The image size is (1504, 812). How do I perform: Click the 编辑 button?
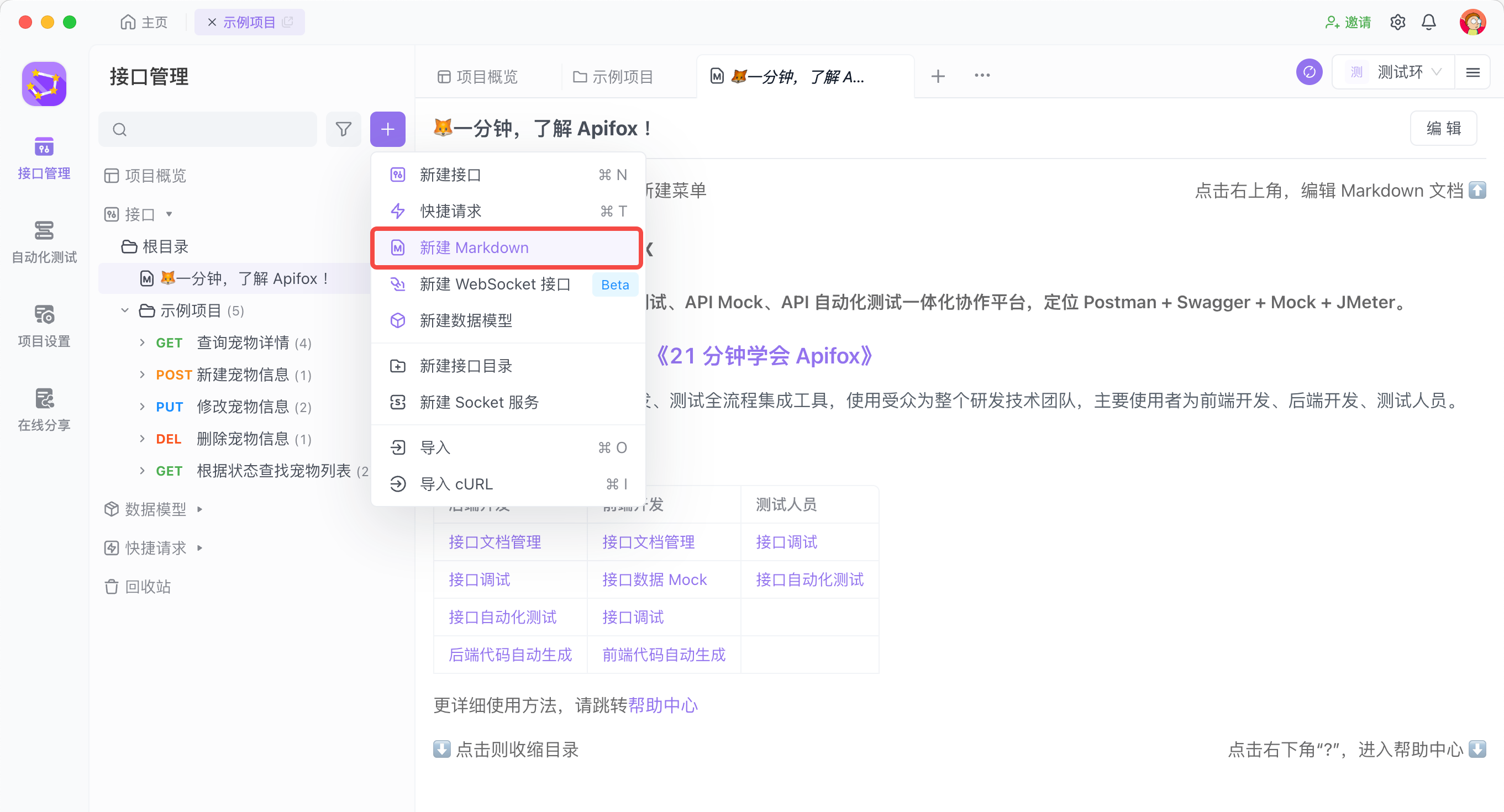click(x=1443, y=128)
